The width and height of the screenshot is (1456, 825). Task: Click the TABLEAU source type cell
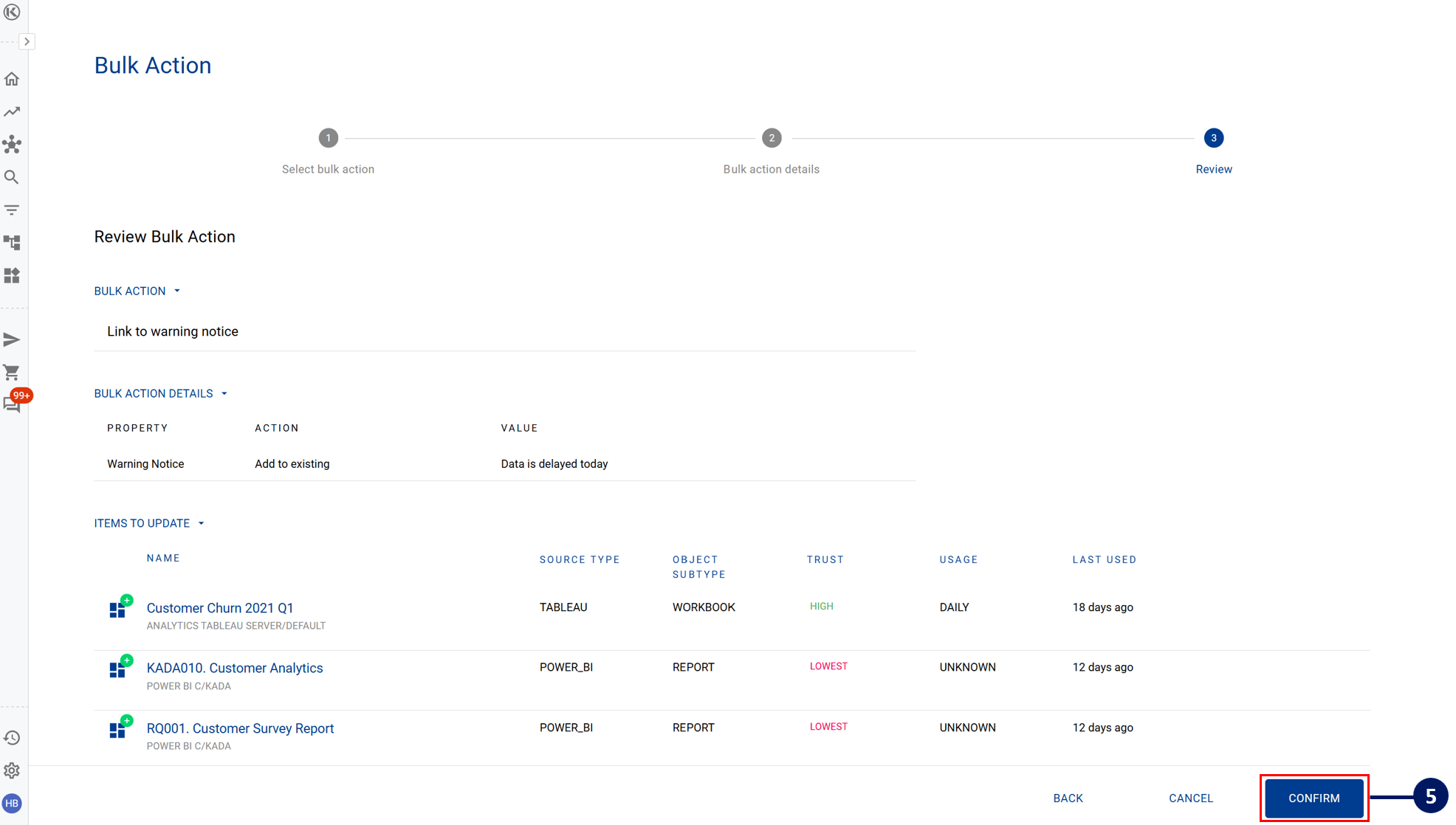563,607
